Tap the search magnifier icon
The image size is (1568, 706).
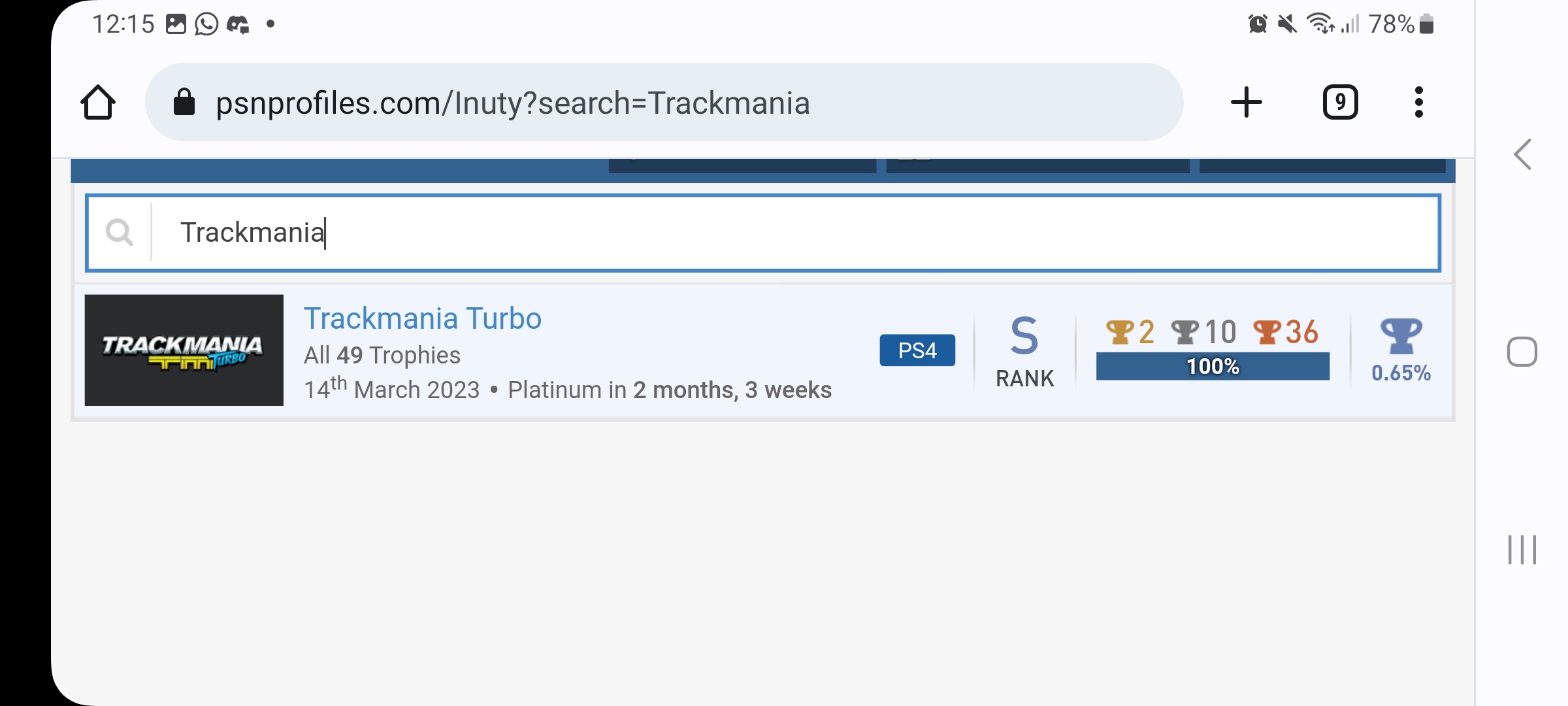[120, 232]
